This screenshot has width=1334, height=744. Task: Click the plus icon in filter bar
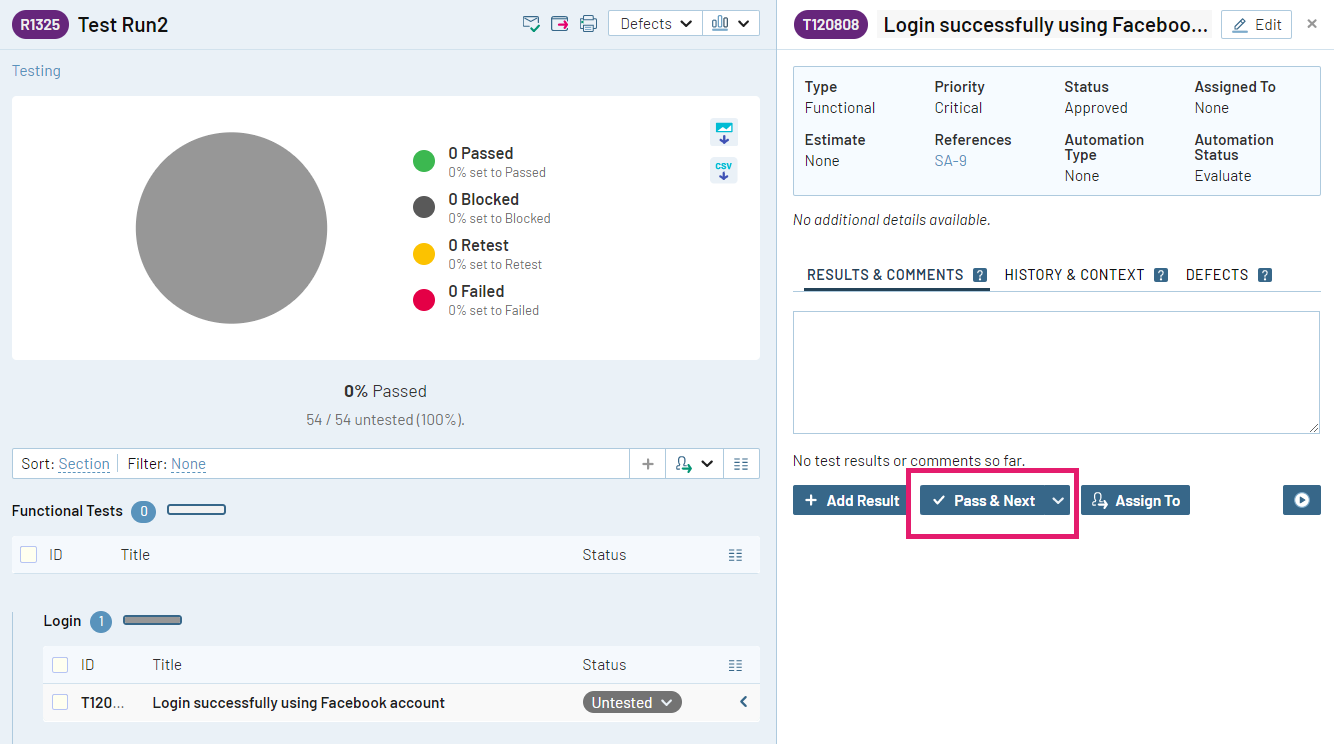[x=647, y=464]
